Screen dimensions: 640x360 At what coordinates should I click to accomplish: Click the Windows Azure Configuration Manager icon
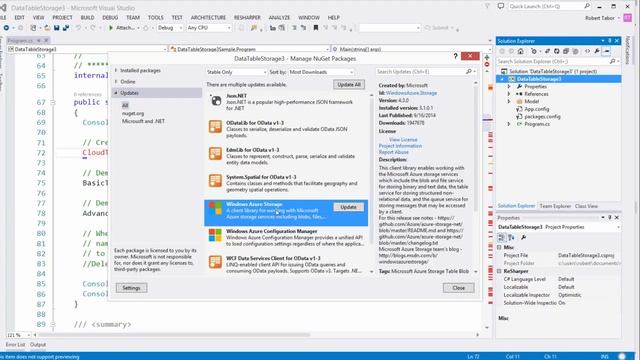[215, 236]
